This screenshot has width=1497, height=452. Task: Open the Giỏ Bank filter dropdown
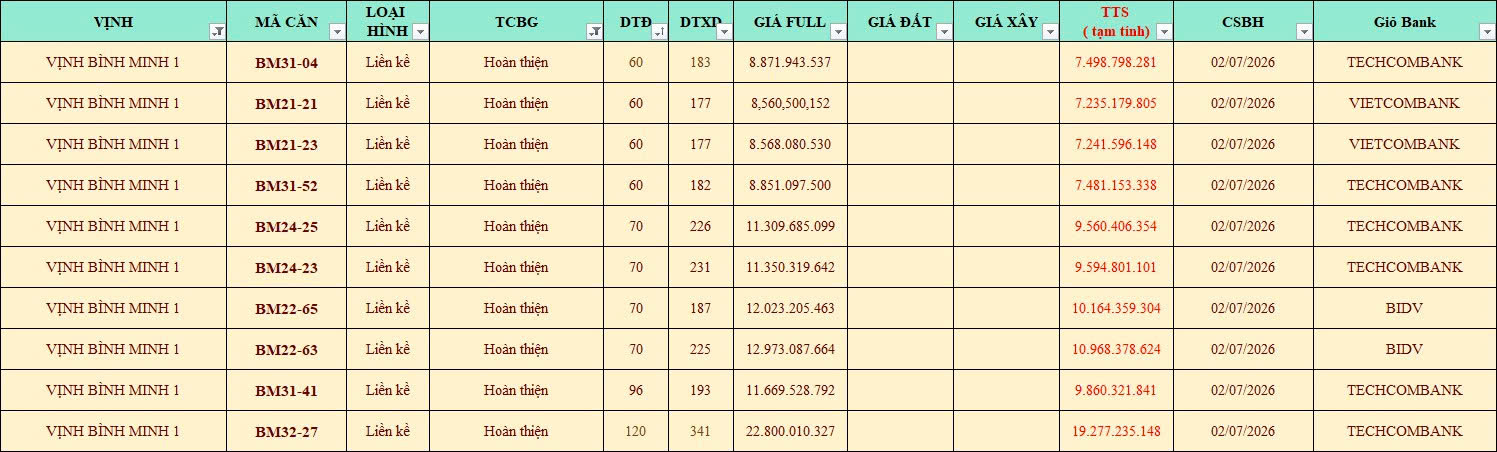(x=1486, y=32)
